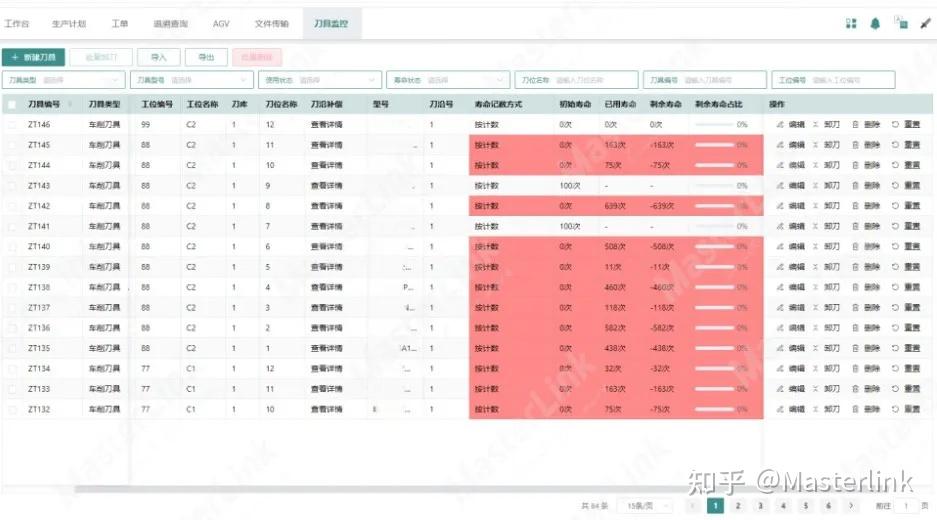
Task: Check the checkbox for row ZT146
Action: (x=12, y=124)
